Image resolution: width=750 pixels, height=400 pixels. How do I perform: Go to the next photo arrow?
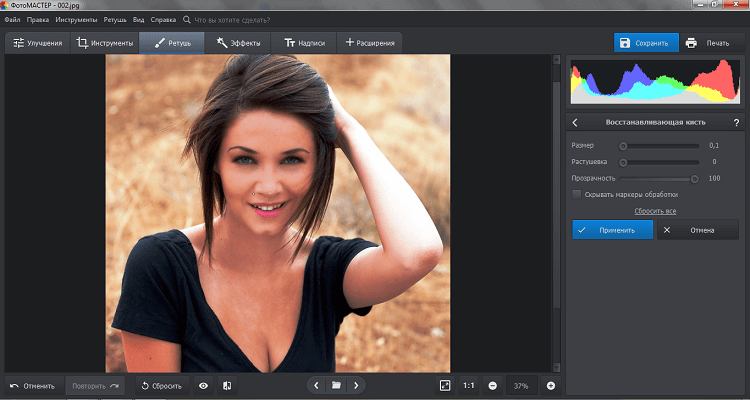pyautogui.click(x=356, y=385)
